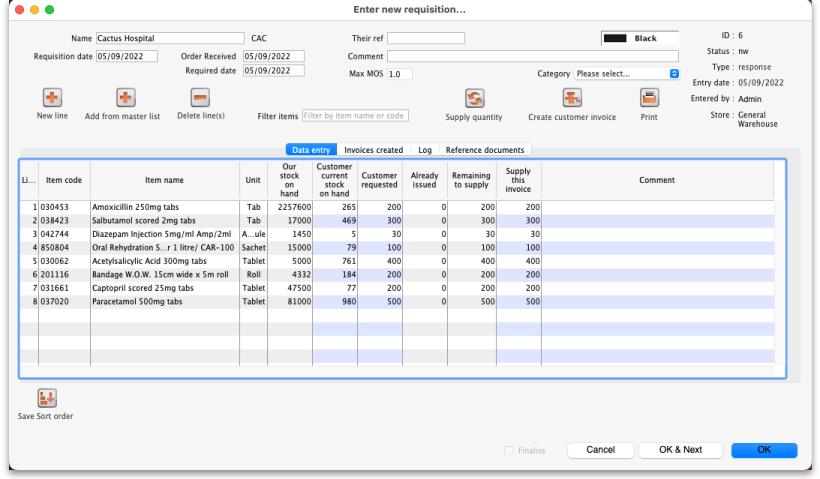Open the Log tab
This screenshot has height=479, width=820.
425,150
